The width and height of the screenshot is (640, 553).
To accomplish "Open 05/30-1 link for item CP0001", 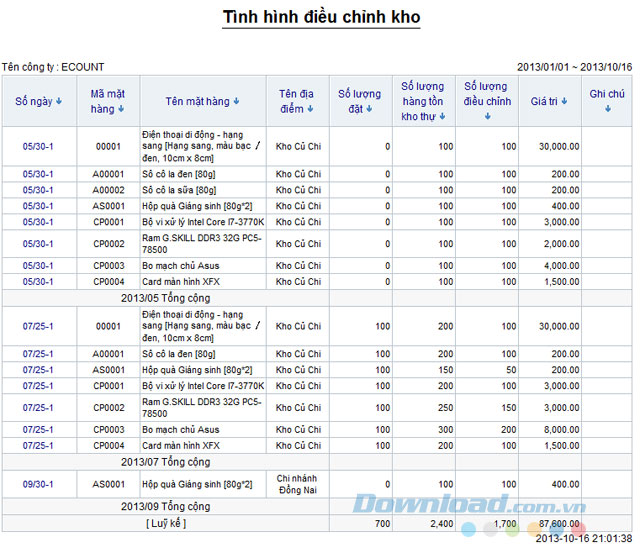I will click(38, 222).
